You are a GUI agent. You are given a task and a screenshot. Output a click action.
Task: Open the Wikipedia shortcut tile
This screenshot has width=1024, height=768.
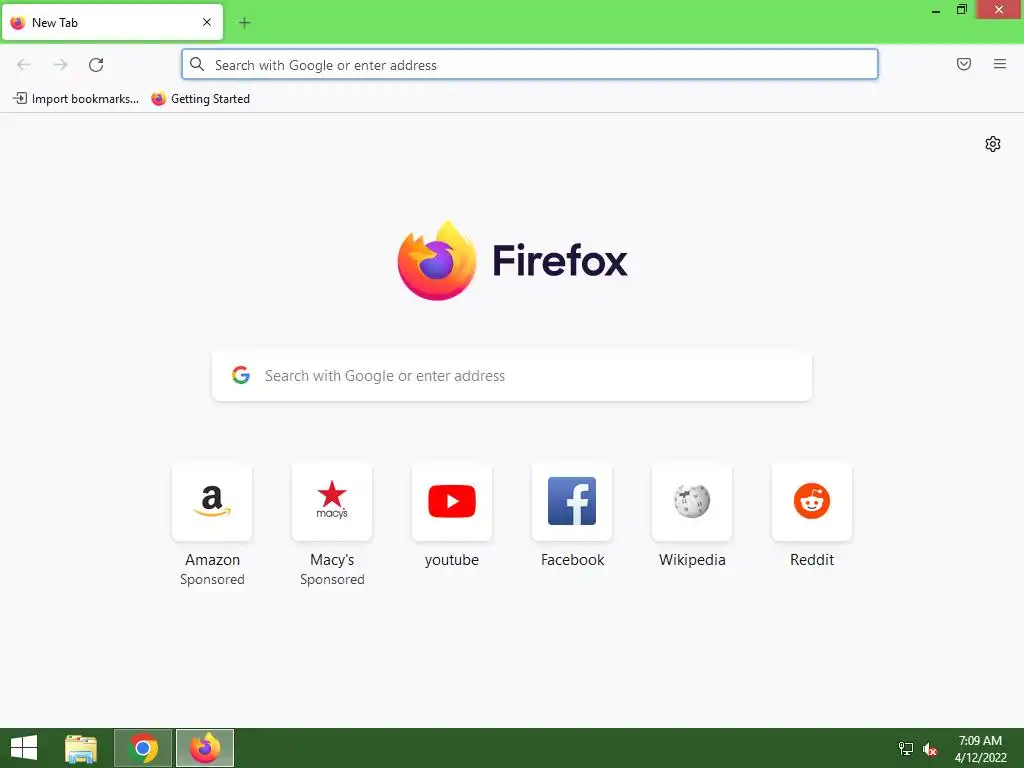click(x=692, y=502)
